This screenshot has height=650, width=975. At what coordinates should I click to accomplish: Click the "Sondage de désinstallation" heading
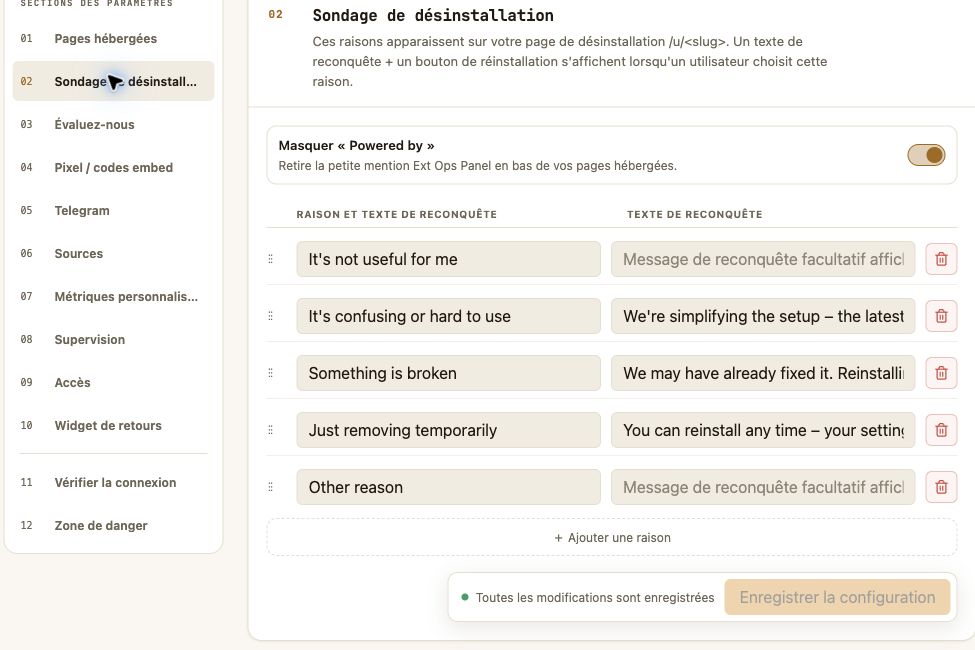433,16
